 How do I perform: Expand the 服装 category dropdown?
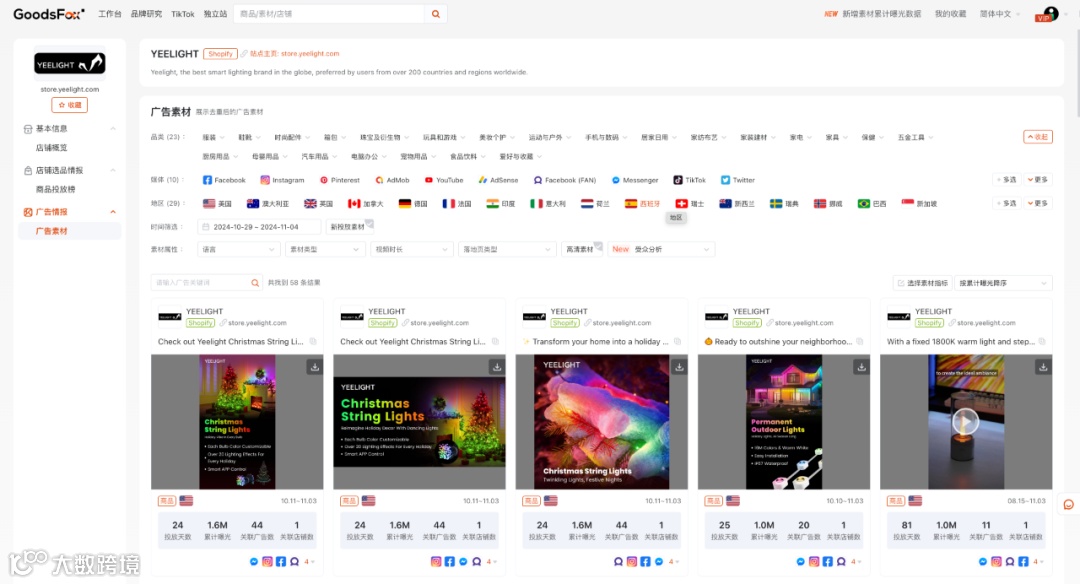[x=213, y=138]
